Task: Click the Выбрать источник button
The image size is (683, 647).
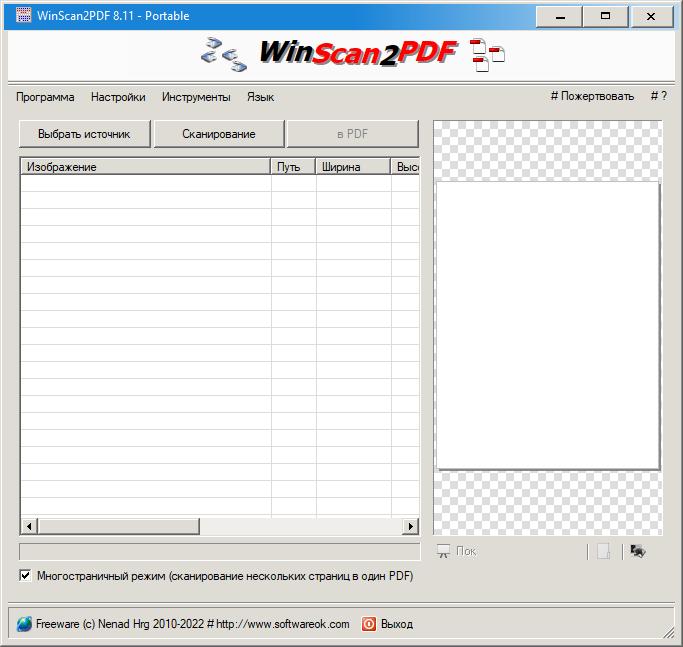Action: 85,134
